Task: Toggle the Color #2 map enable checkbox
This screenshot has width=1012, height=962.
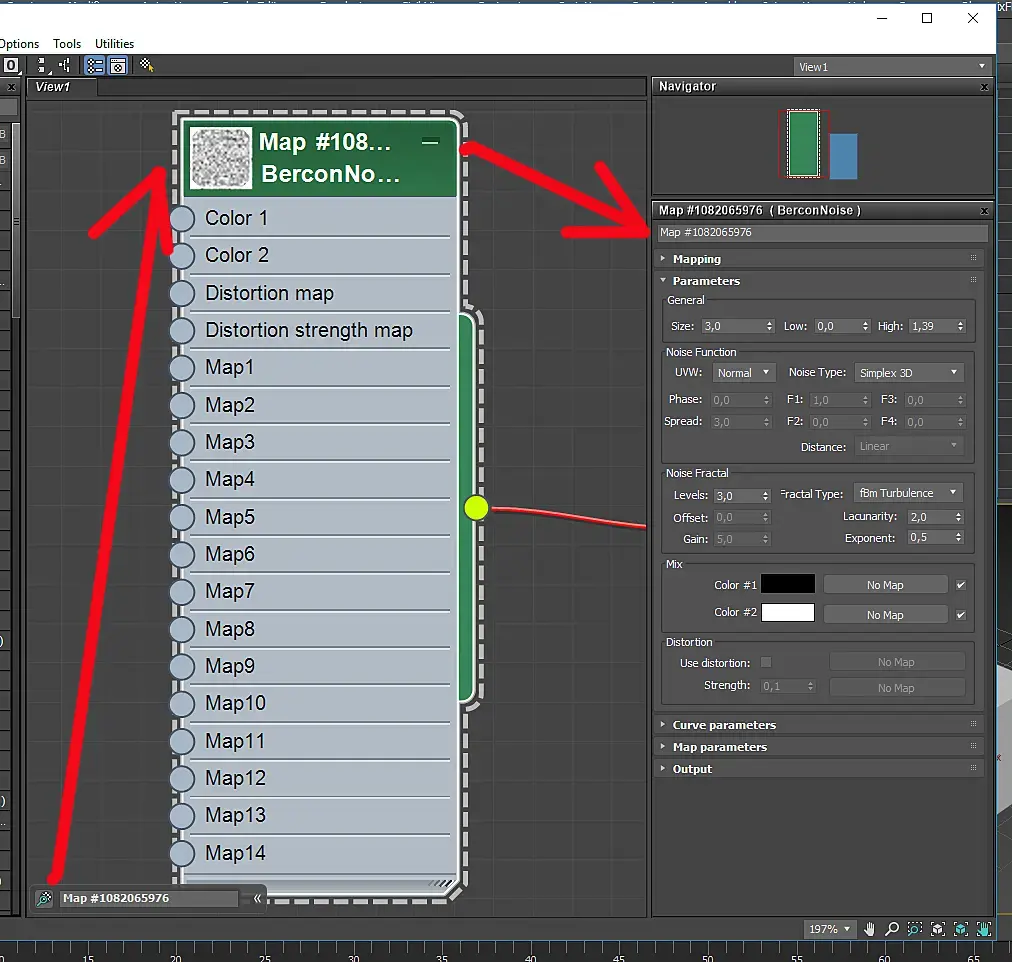Action: pyautogui.click(x=961, y=615)
